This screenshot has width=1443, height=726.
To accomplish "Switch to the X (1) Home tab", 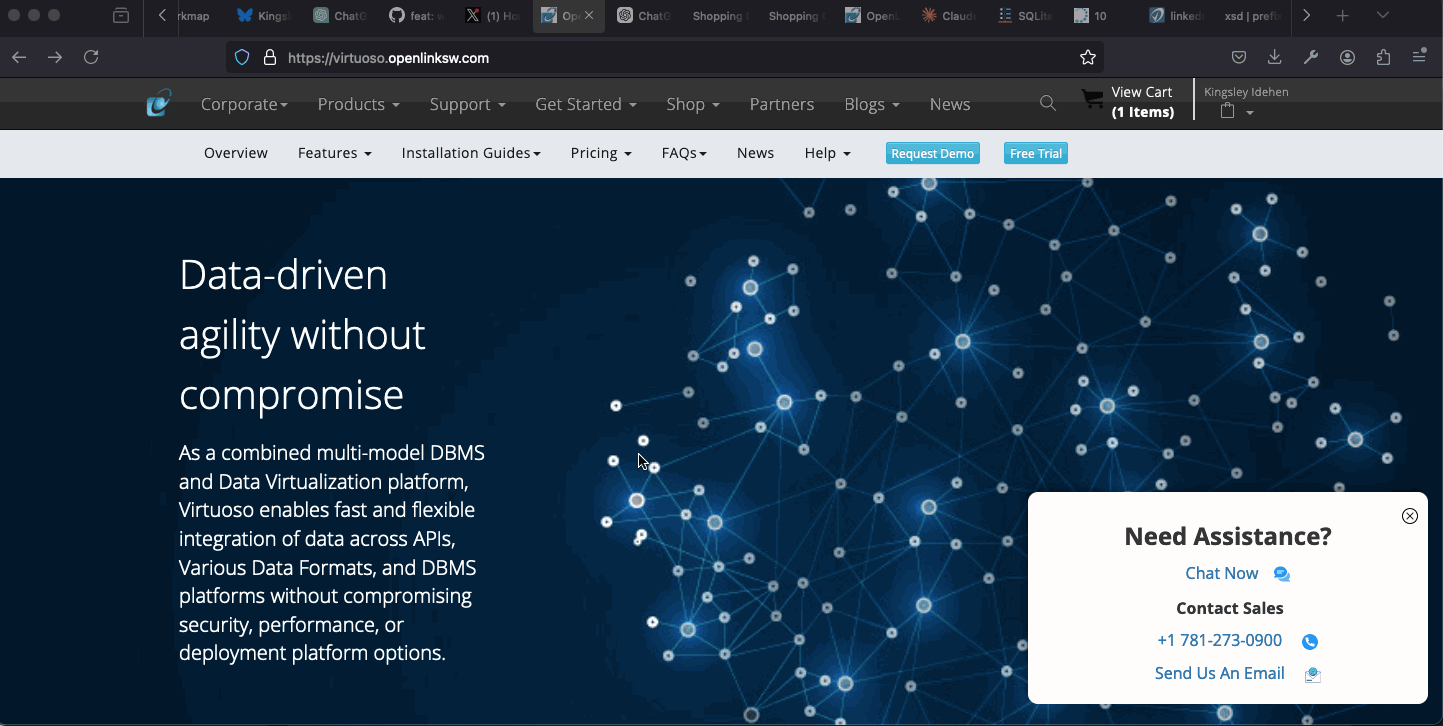I will (x=493, y=16).
